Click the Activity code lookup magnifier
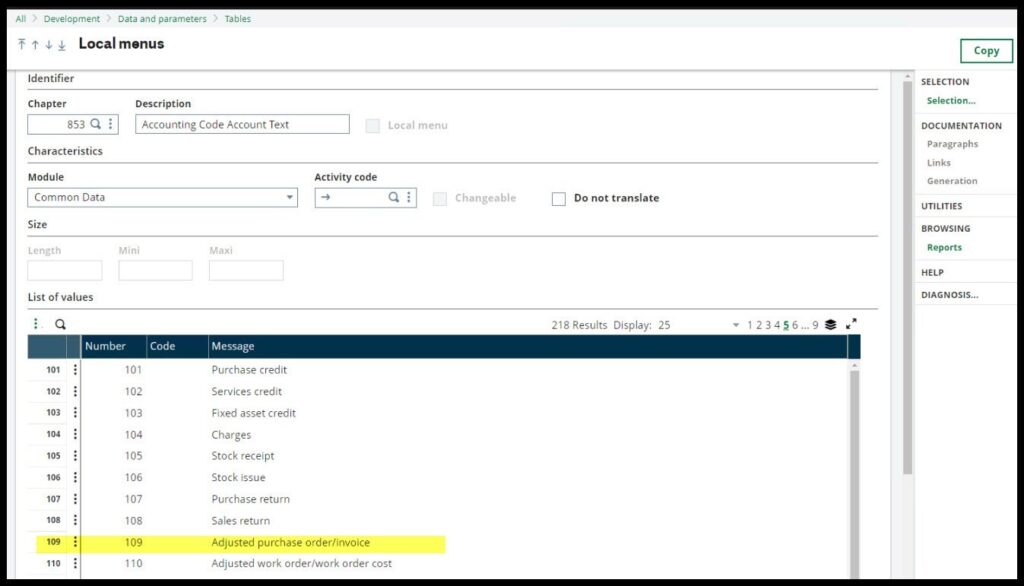The height and width of the screenshot is (586, 1024). point(394,198)
